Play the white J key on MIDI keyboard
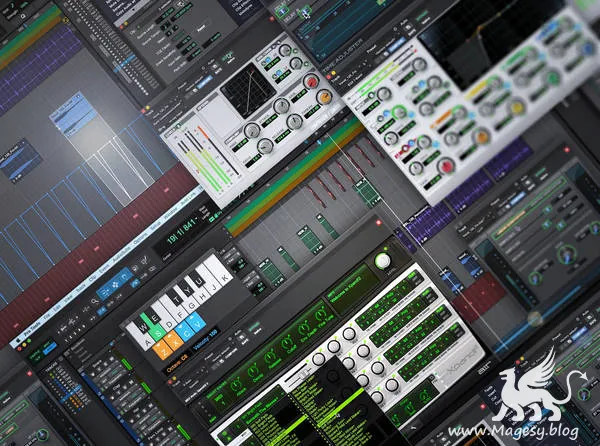 pos(214,285)
